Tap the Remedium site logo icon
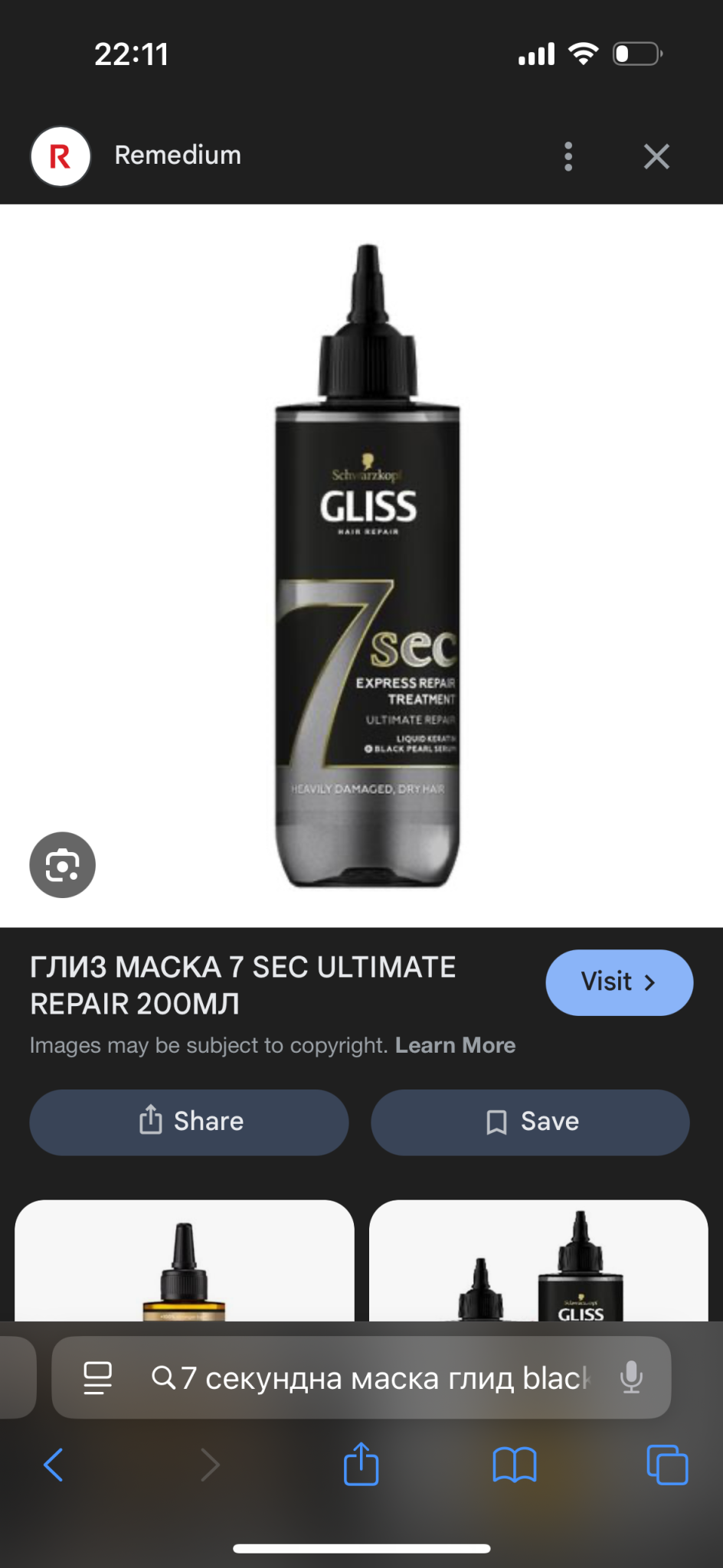Viewport: 723px width, 1568px height. point(61,156)
